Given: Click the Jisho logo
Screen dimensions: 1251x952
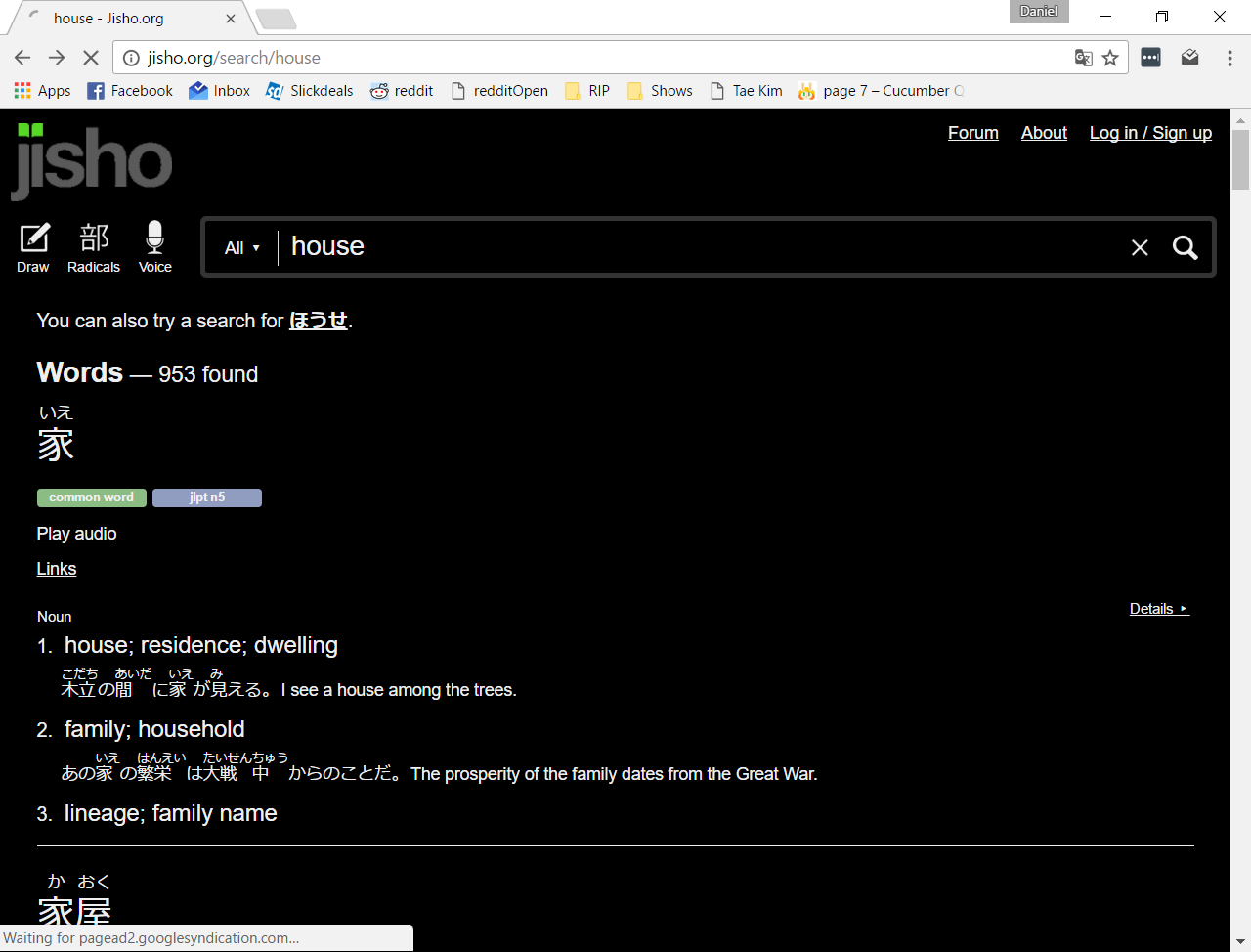Looking at the screenshot, I should click(x=91, y=161).
